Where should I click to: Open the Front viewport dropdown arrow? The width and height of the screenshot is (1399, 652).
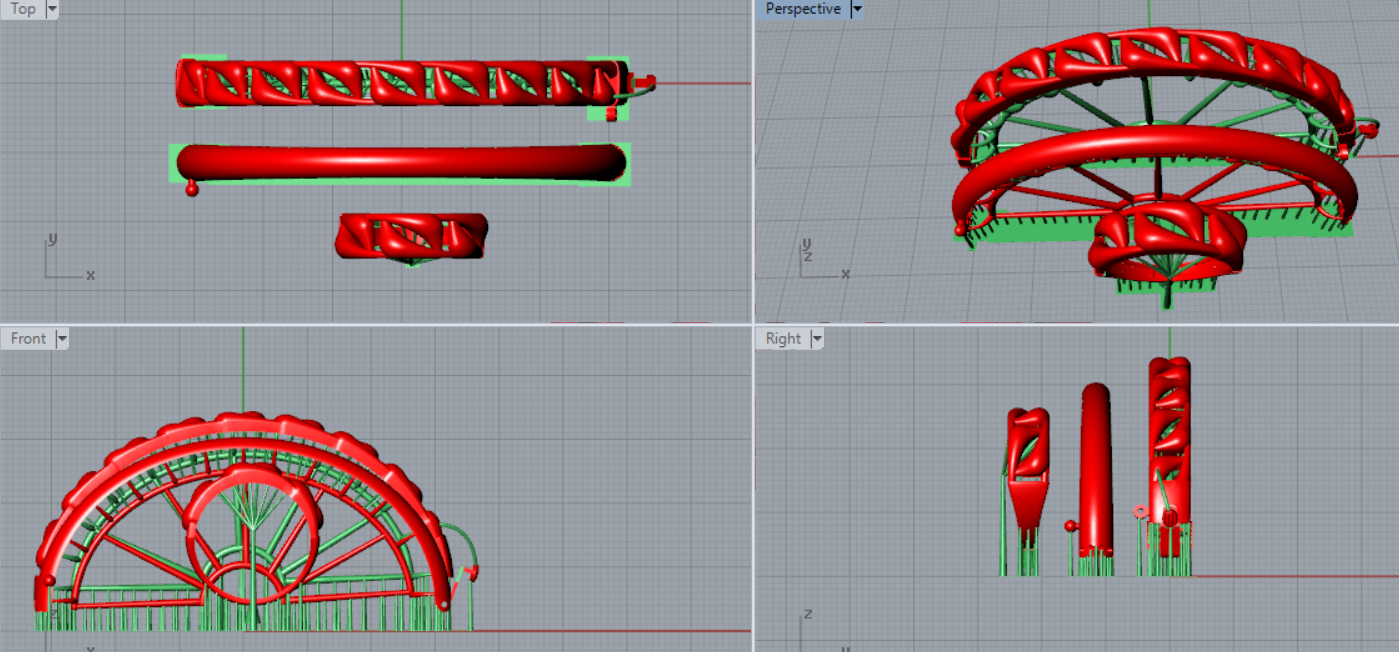tap(62, 339)
